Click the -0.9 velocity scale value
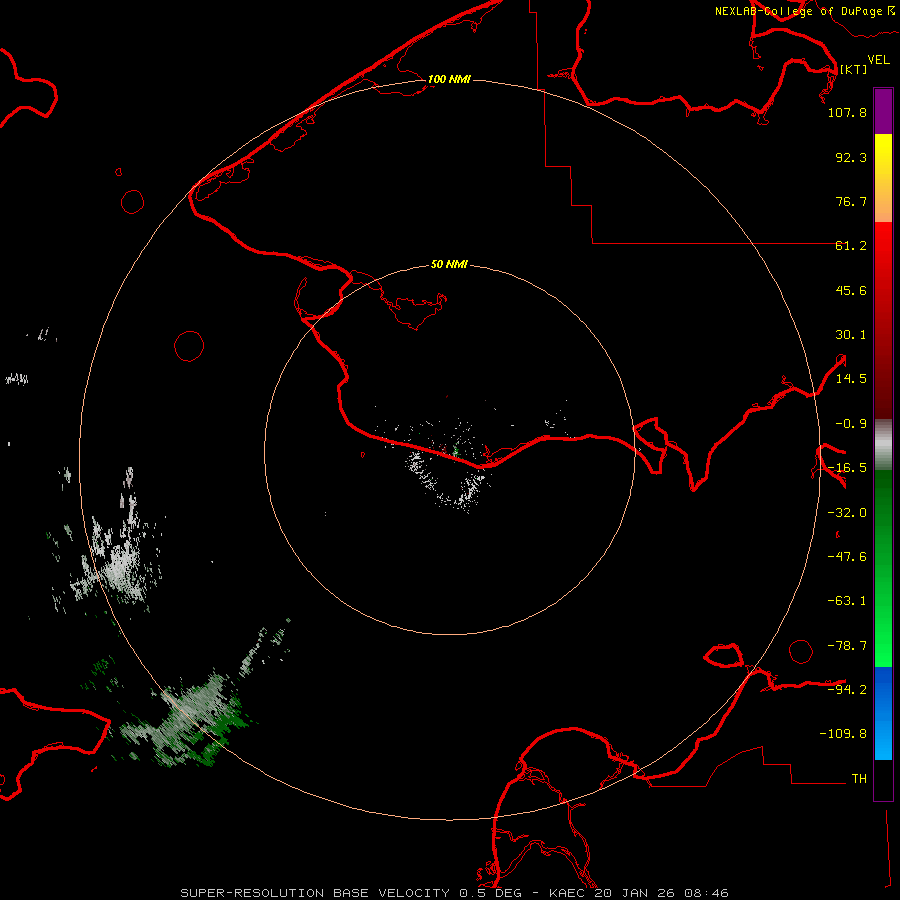 click(851, 424)
